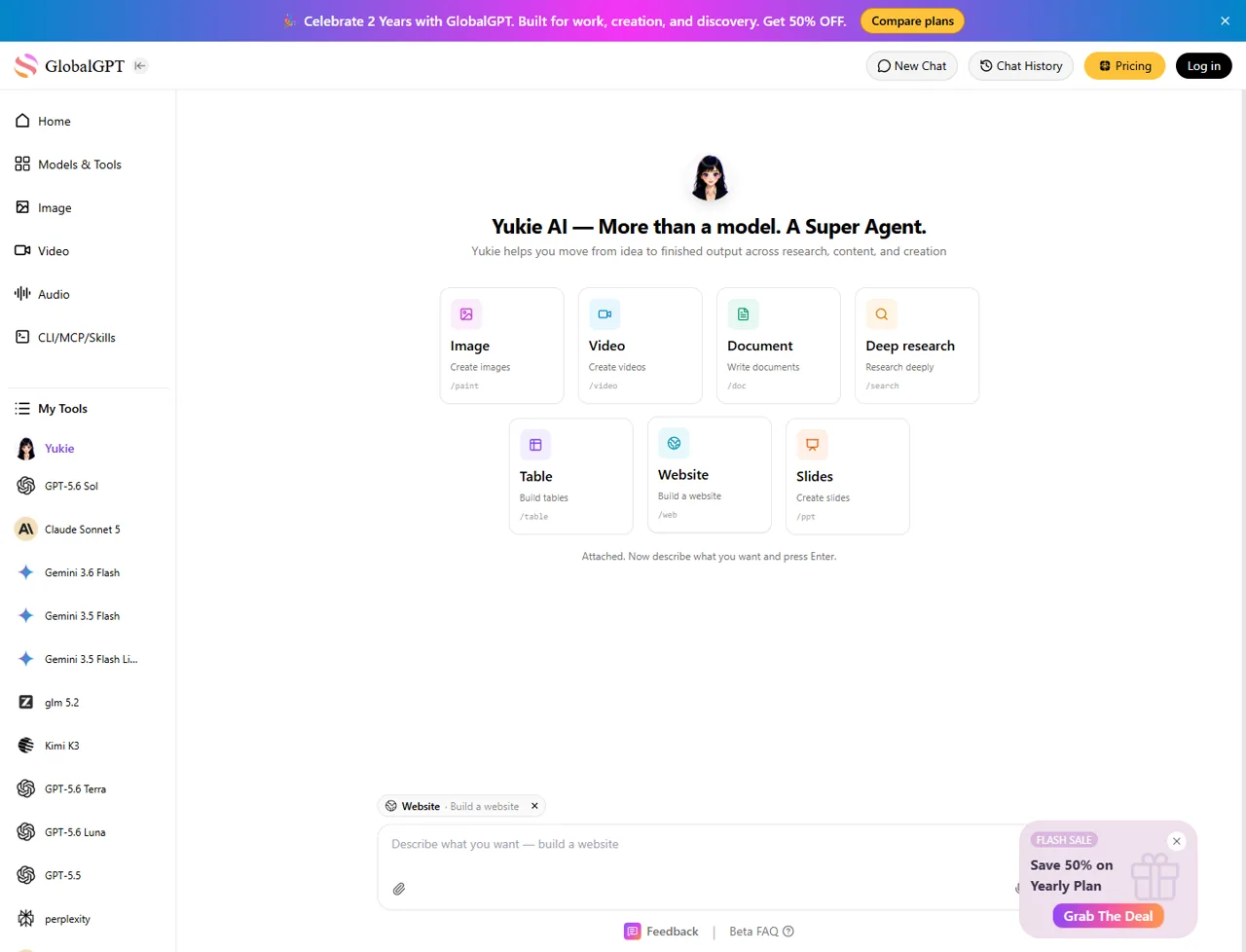Image resolution: width=1246 pixels, height=952 pixels.
Task: Open the Pricing page
Action: 1124,66
